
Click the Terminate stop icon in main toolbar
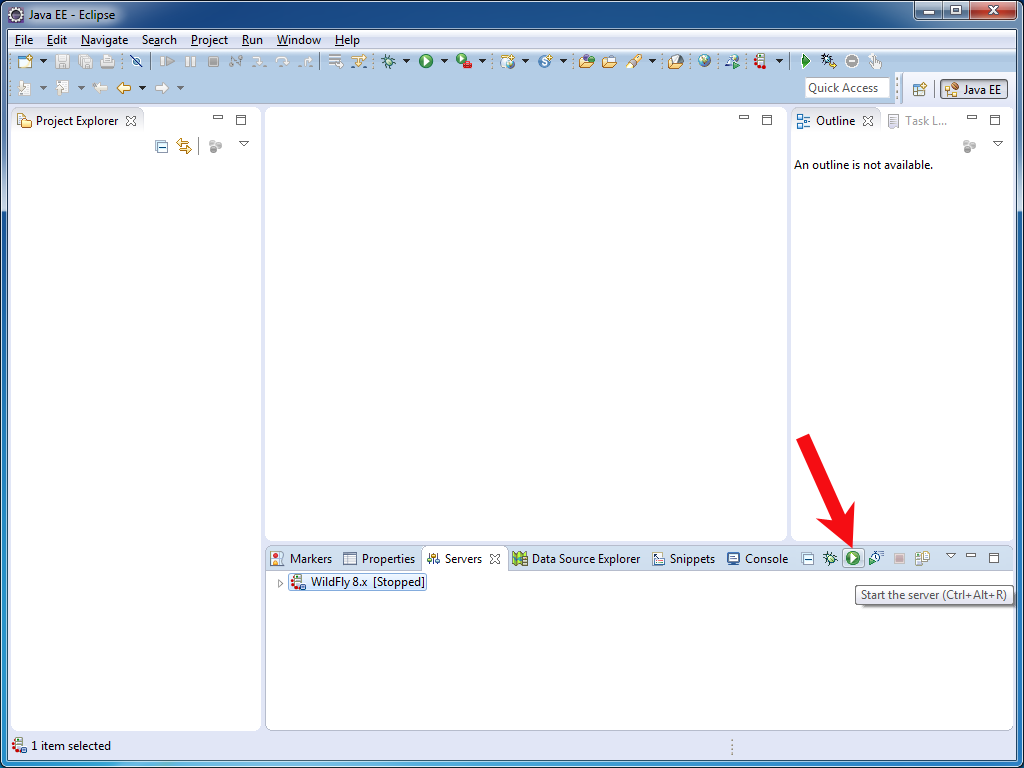[x=213, y=61]
